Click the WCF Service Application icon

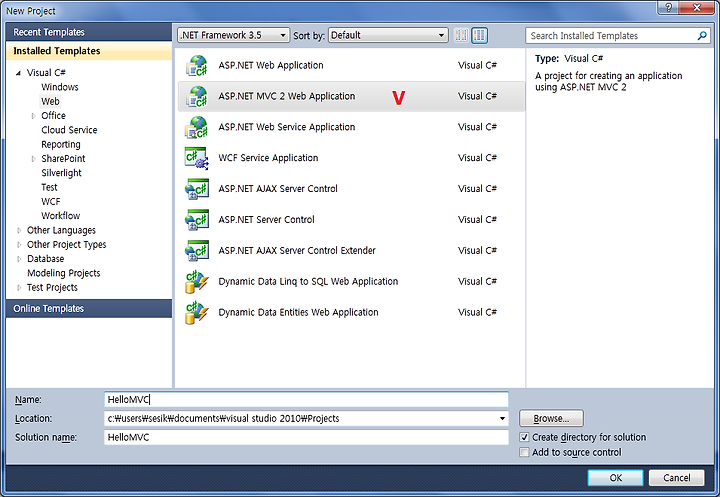[197, 158]
